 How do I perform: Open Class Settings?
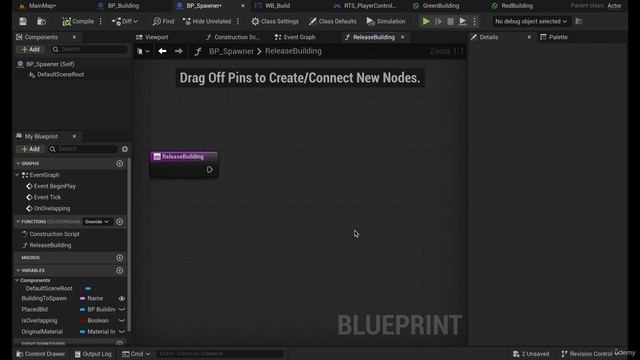pos(275,21)
